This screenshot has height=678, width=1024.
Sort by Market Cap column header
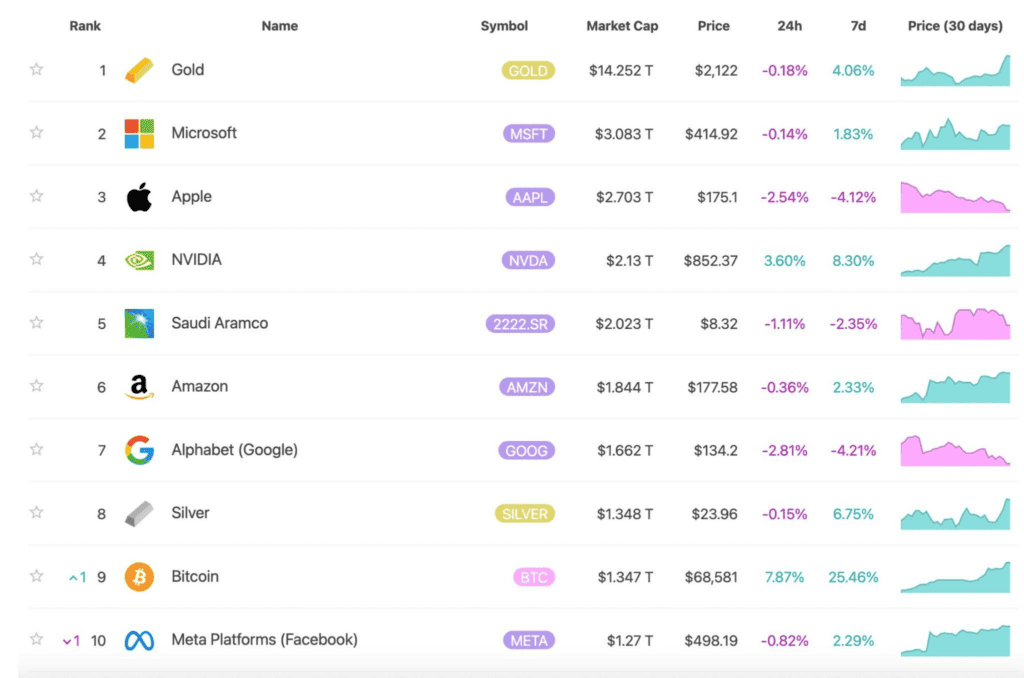pyautogui.click(x=622, y=26)
